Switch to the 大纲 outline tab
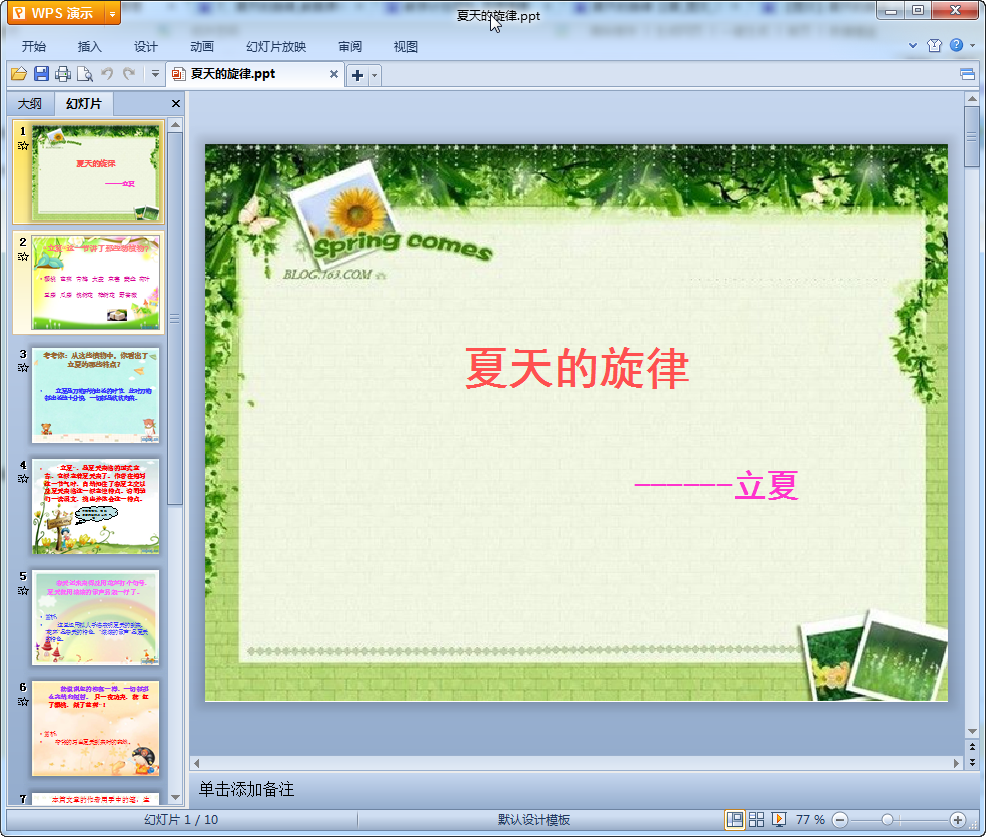Screen dimensions: 986x837 [x=30, y=104]
